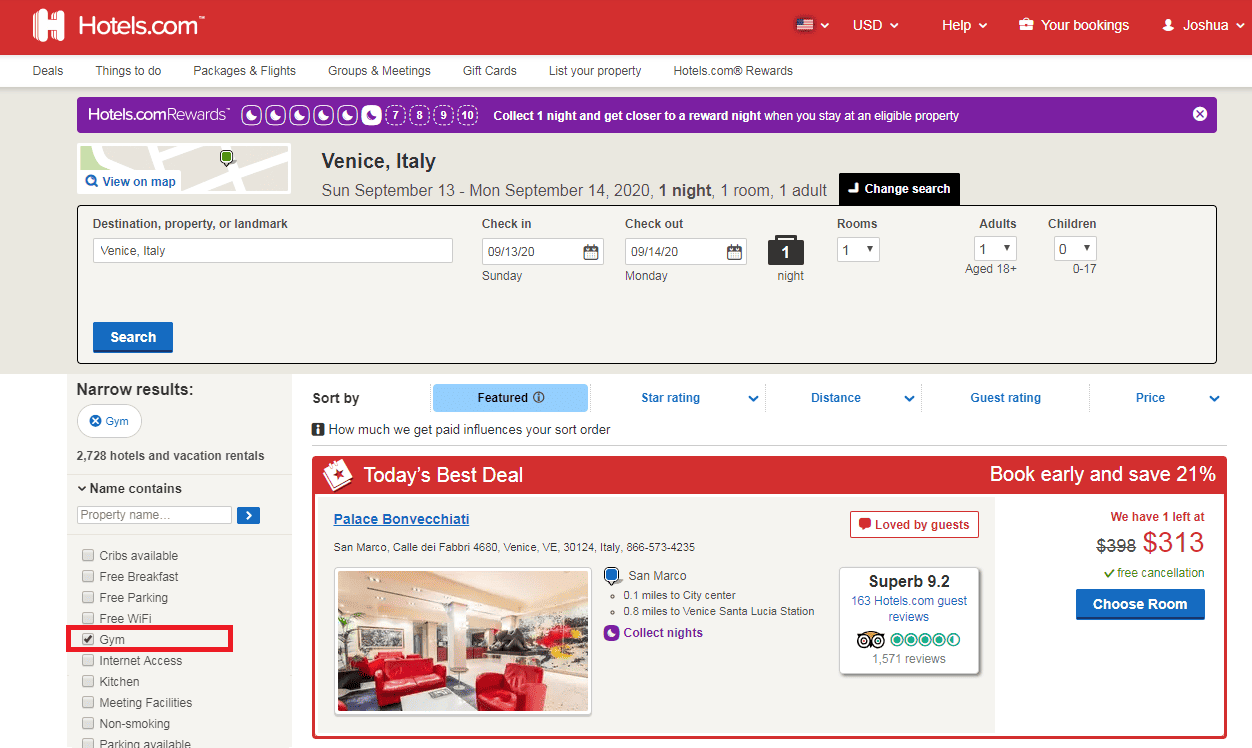
Task: Open the check-in date calendar icon
Action: coord(592,251)
